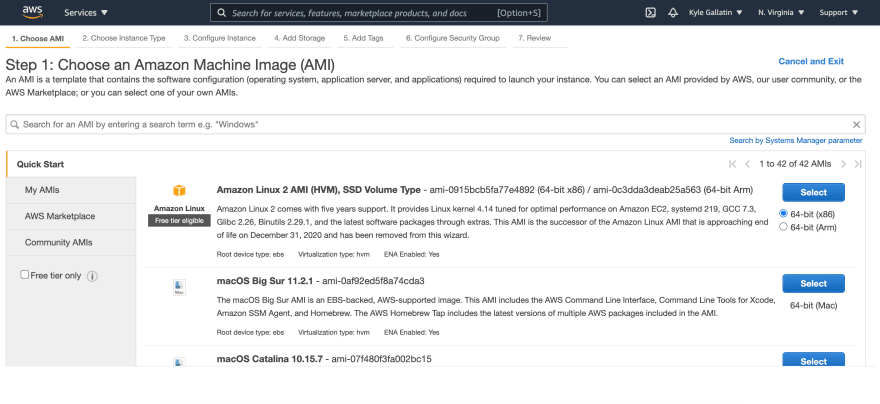Image resolution: width=880 pixels, height=404 pixels.
Task: Switch to 2. Choose Instance Type tab
Action: click(x=123, y=38)
